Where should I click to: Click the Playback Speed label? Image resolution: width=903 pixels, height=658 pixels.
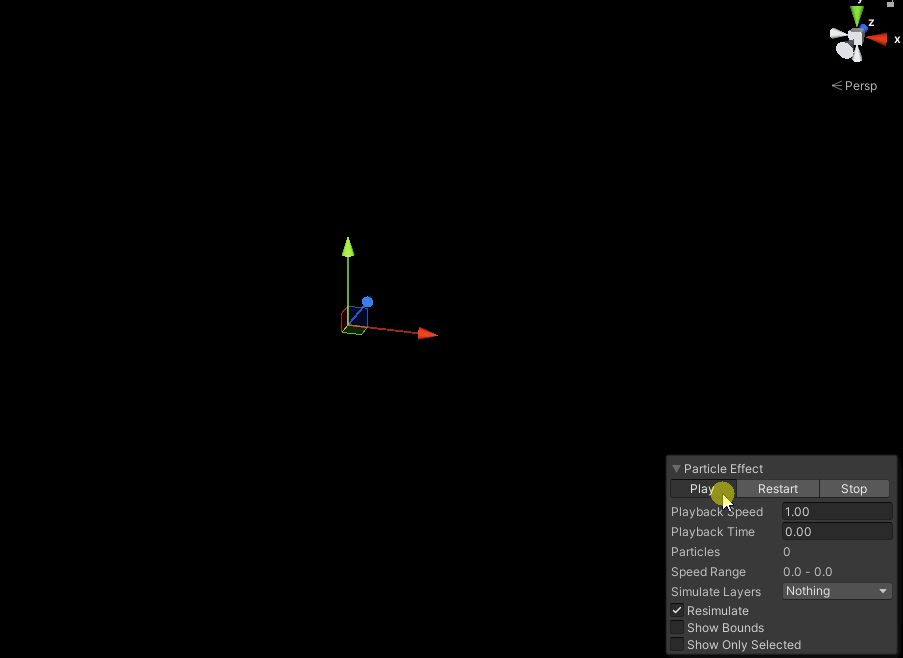coord(717,512)
